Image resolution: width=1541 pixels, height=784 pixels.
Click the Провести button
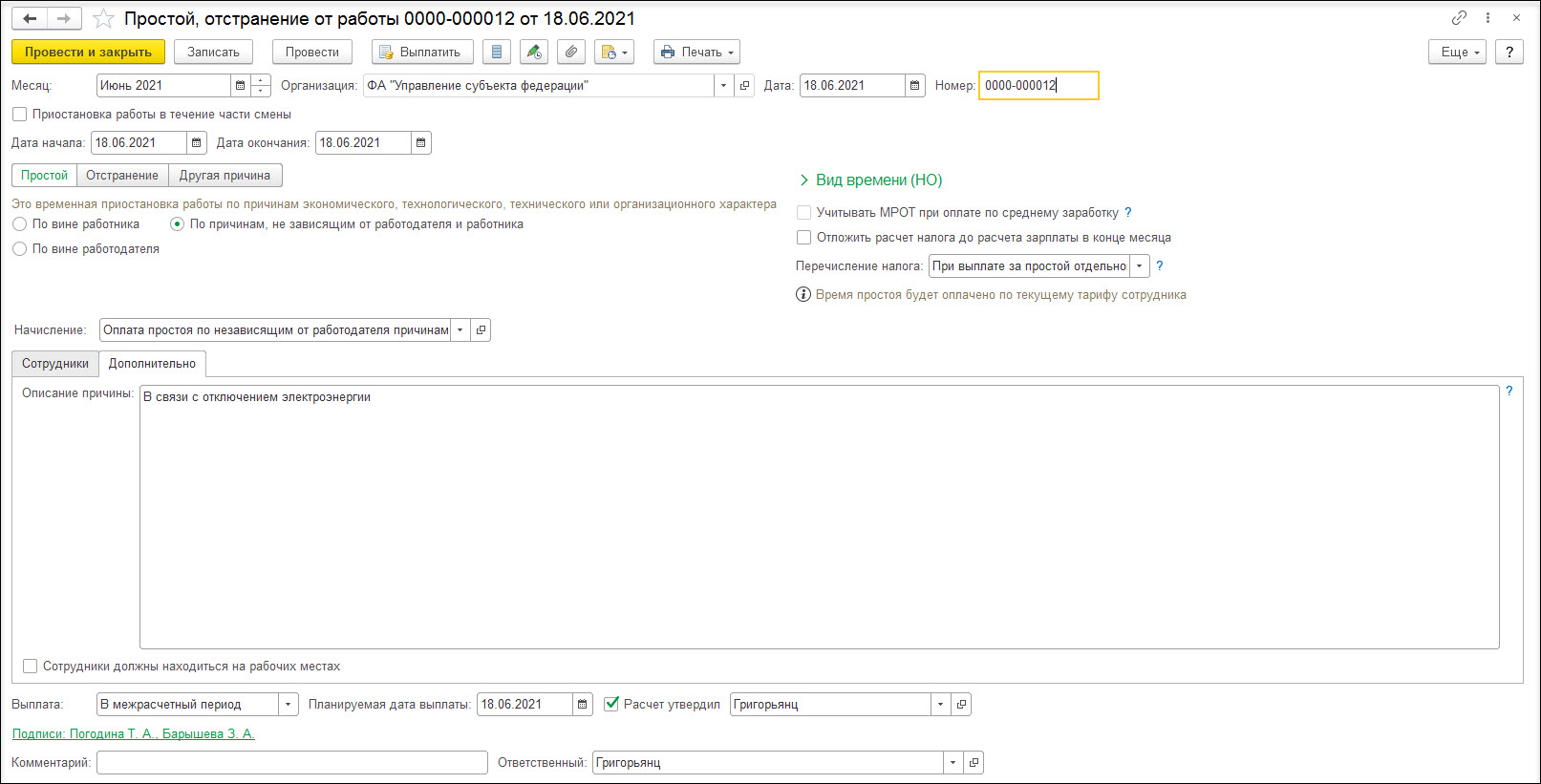[x=312, y=52]
